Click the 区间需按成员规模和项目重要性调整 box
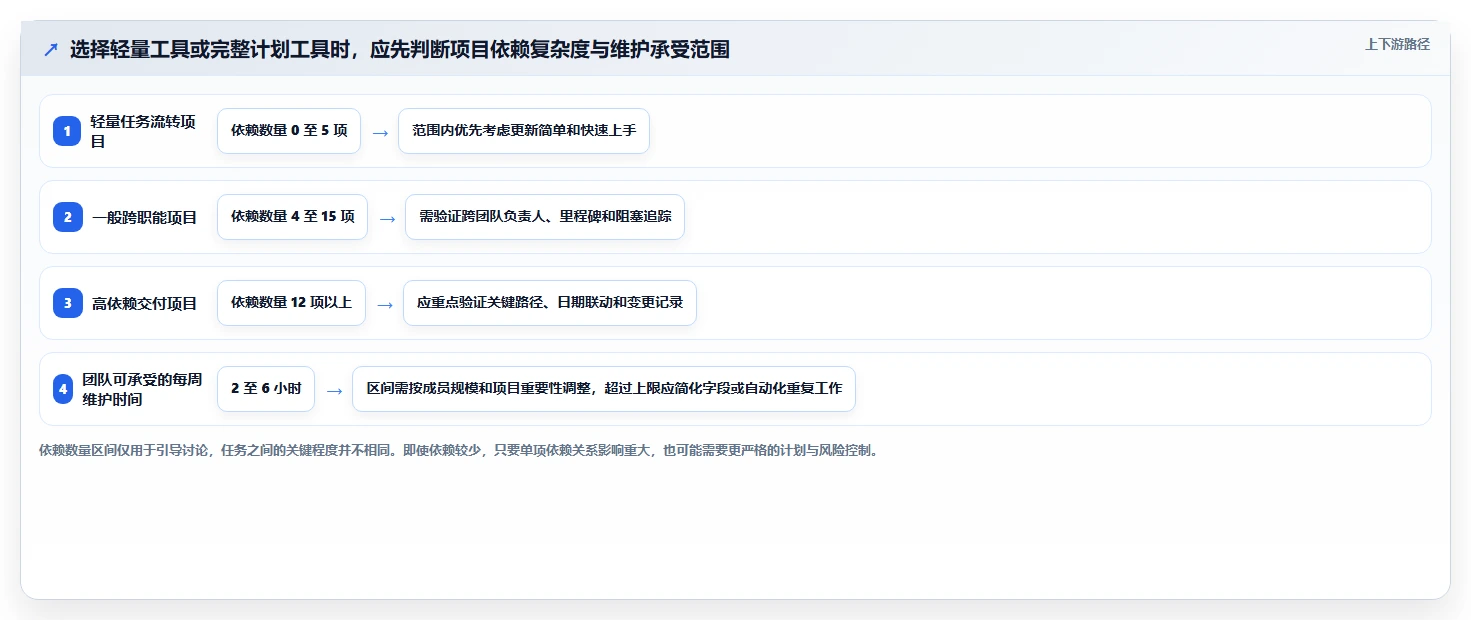The width and height of the screenshot is (1471, 620). click(604, 389)
